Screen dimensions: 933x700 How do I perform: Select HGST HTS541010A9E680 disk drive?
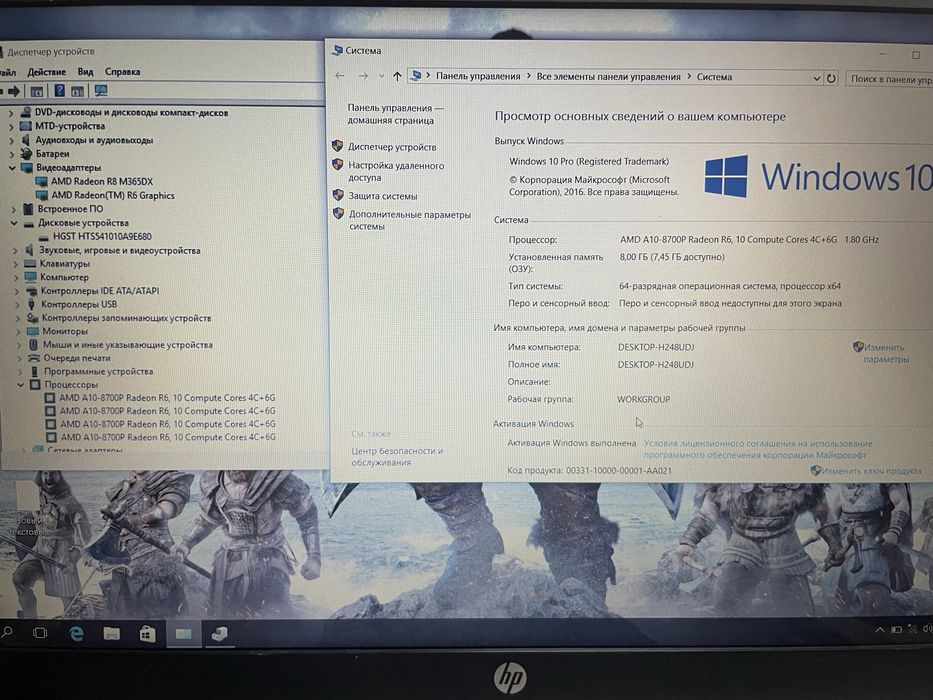(102, 236)
